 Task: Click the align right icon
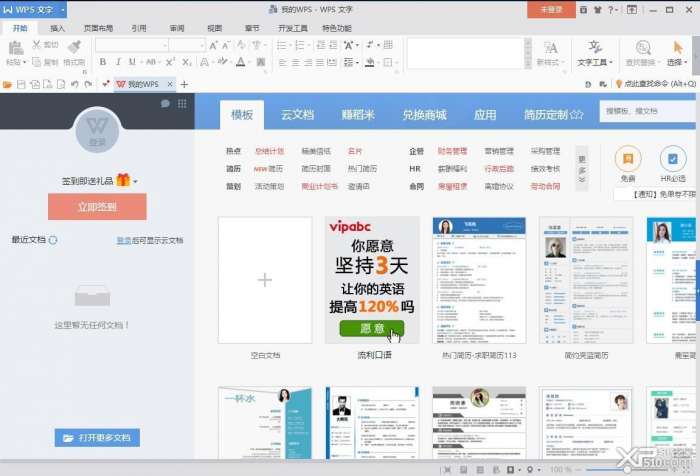pyautogui.click(x=308, y=63)
